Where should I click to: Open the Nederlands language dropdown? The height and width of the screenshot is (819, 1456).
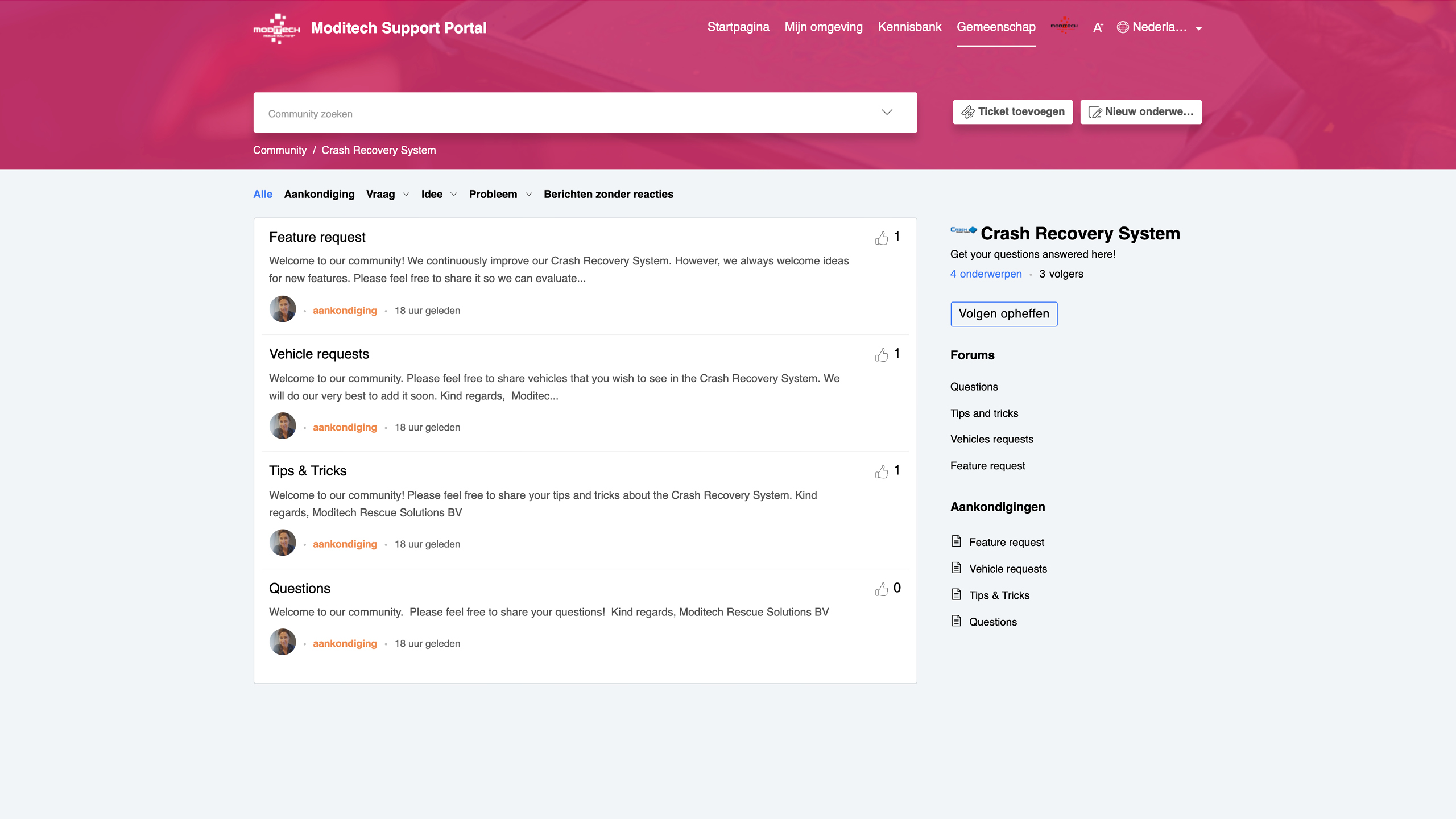click(x=1159, y=27)
